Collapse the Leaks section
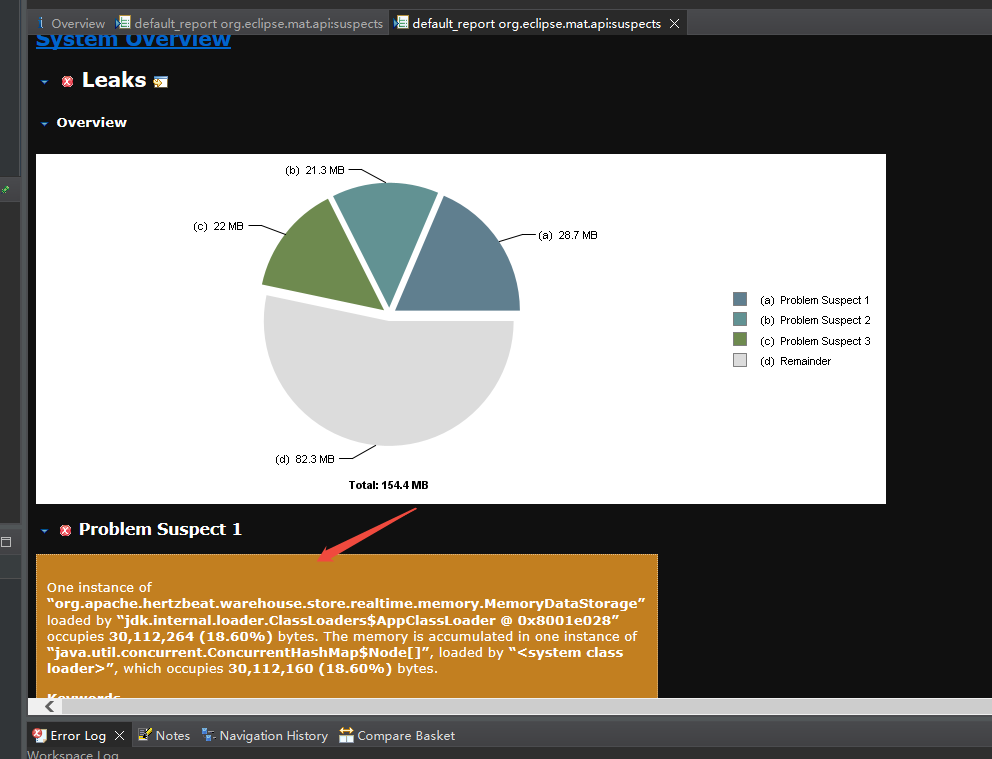 44,82
